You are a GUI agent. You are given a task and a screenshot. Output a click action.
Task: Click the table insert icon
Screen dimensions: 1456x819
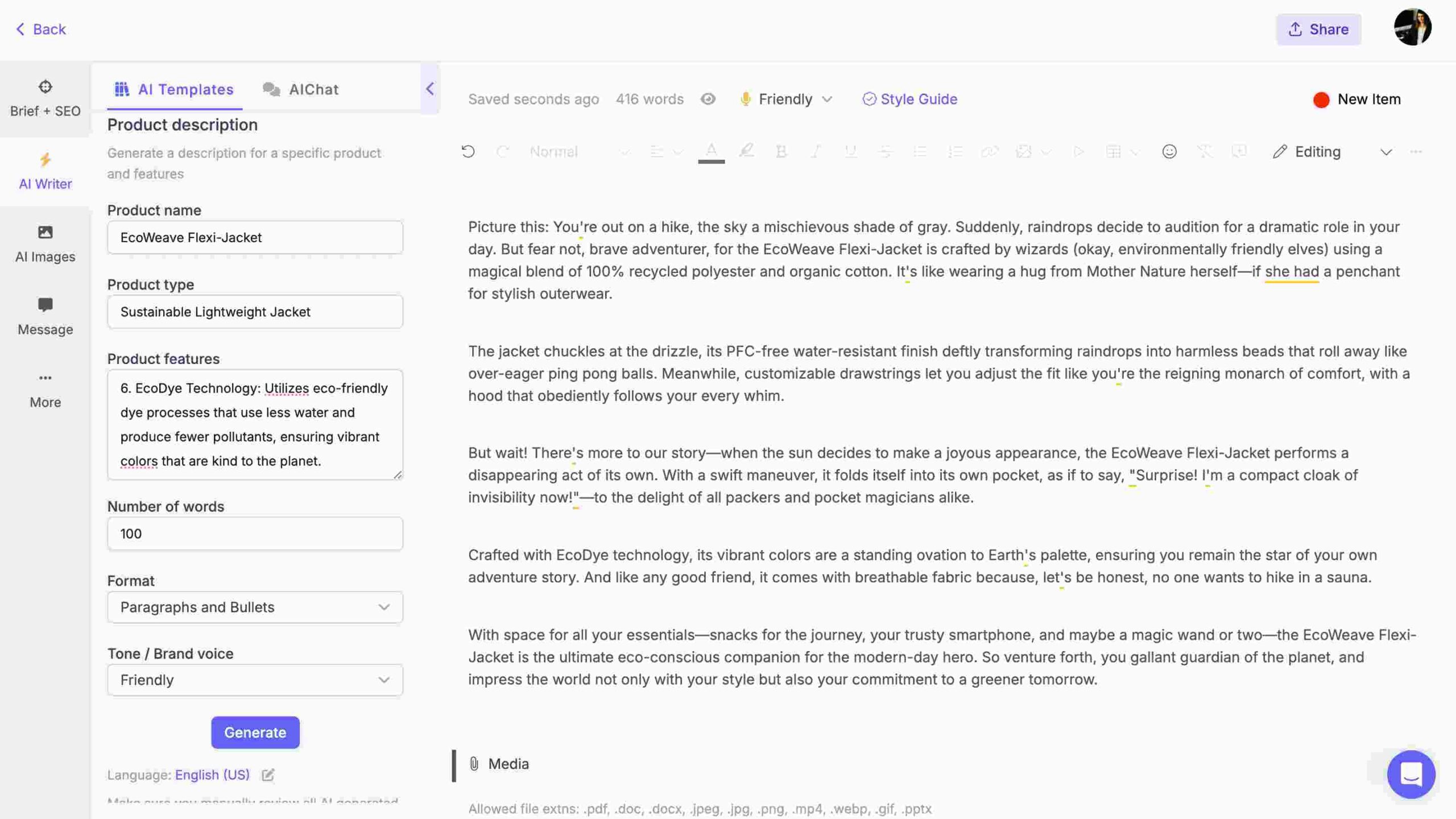[1113, 152]
